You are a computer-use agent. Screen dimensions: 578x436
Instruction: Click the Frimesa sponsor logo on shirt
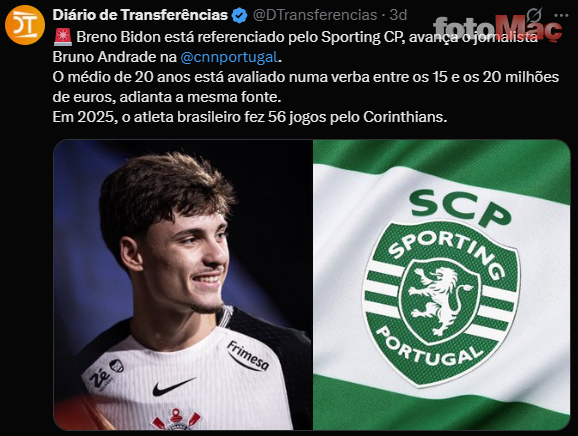click(247, 356)
